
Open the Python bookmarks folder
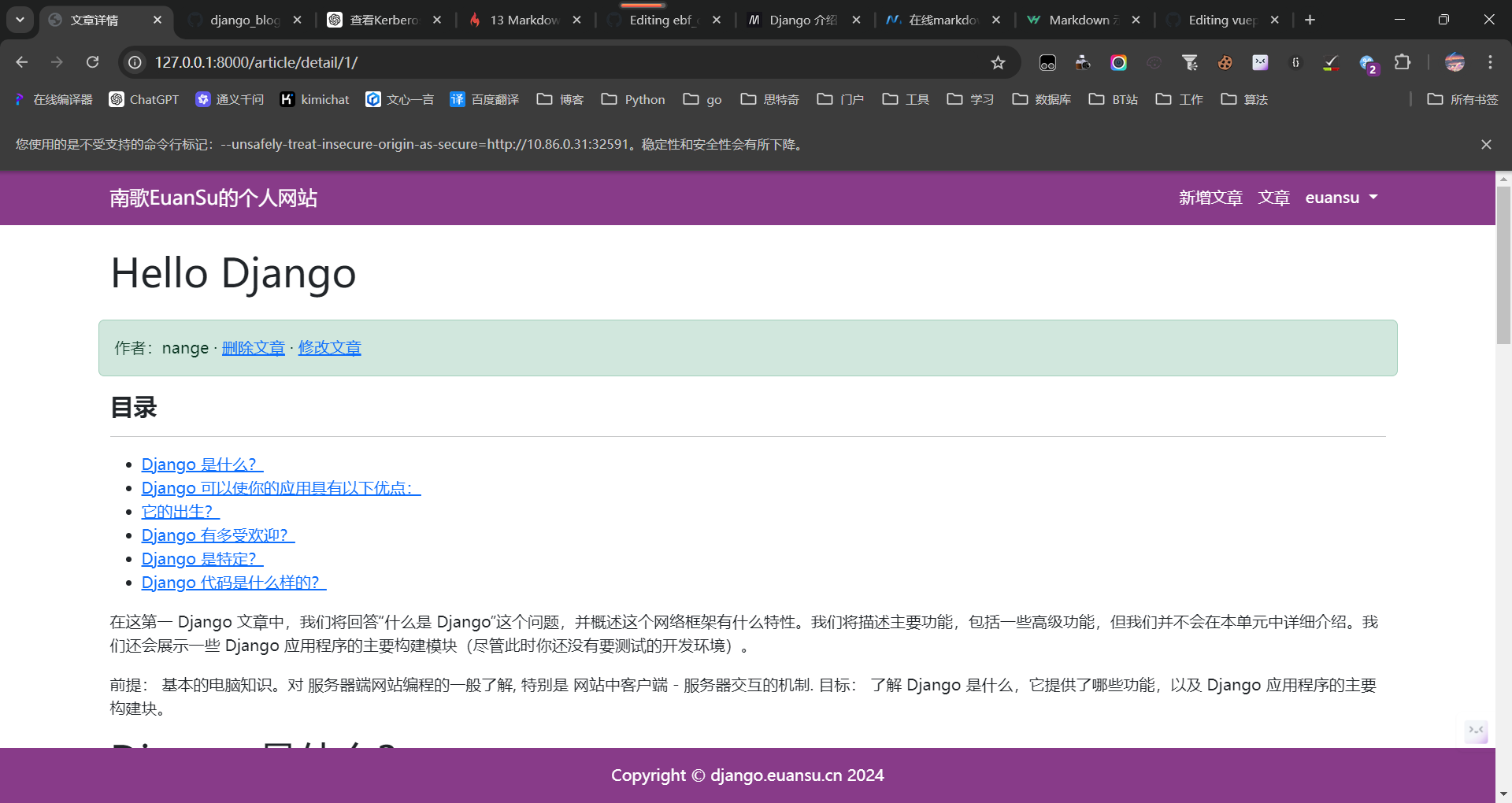click(x=633, y=99)
